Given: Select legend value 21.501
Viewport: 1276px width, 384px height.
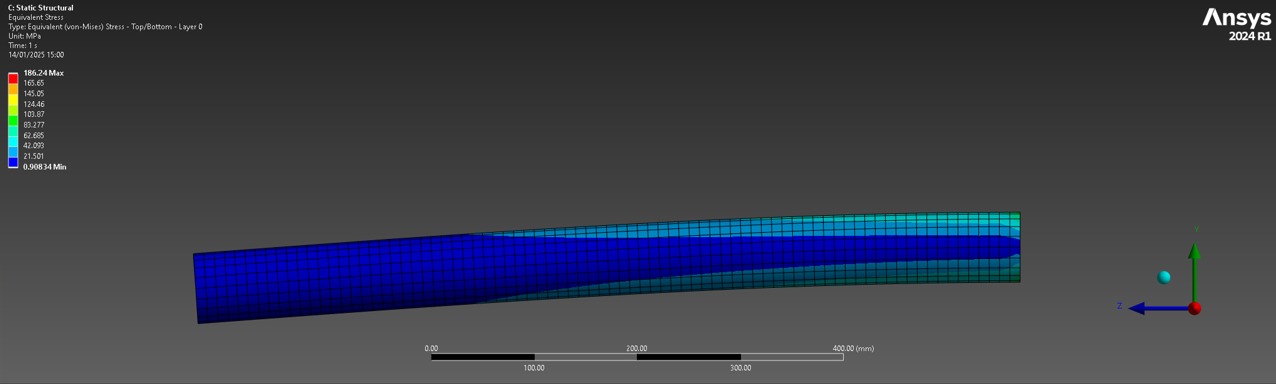Looking at the screenshot, I should pyautogui.click(x=34, y=157).
